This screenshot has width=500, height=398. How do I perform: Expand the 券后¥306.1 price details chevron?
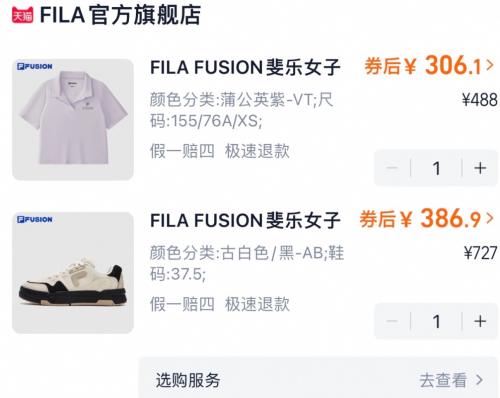pyautogui.click(x=489, y=65)
